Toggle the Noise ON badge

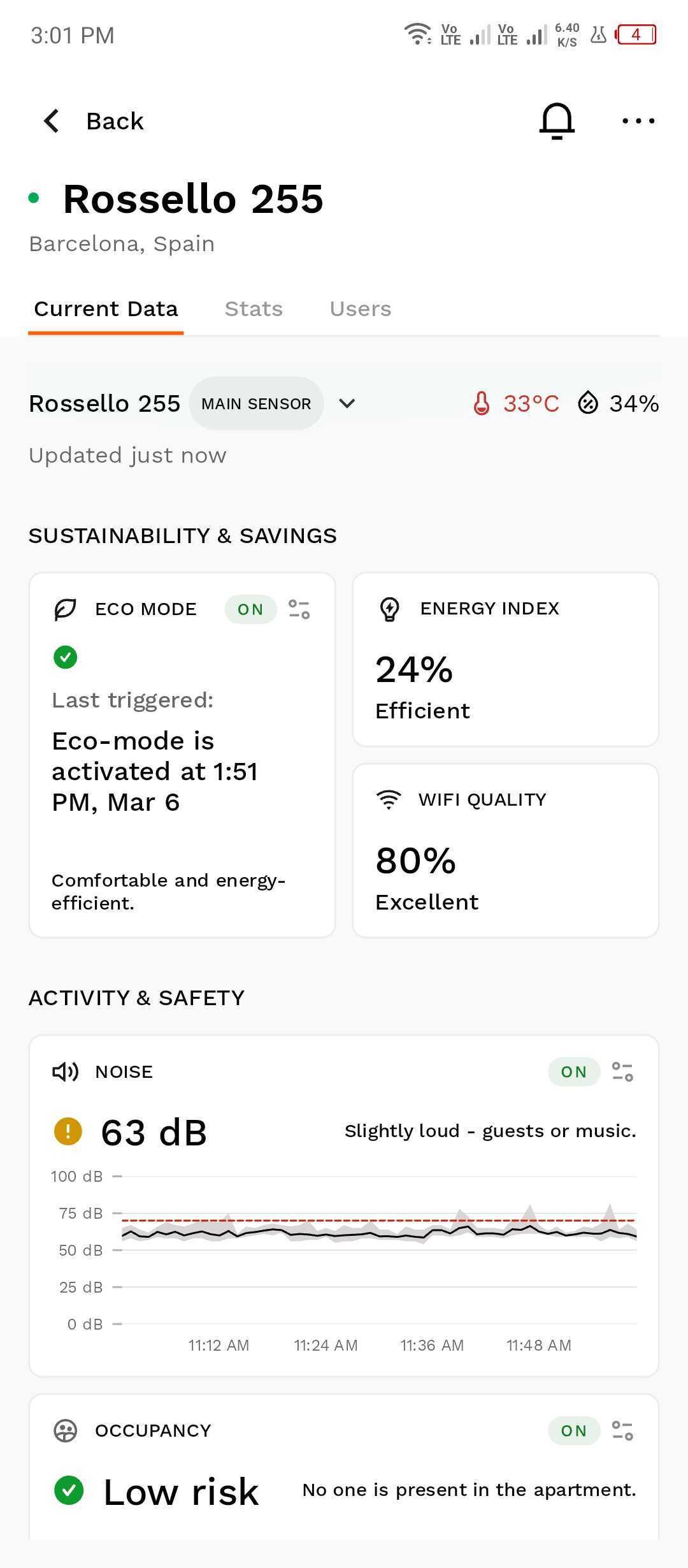click(574, 1071)
